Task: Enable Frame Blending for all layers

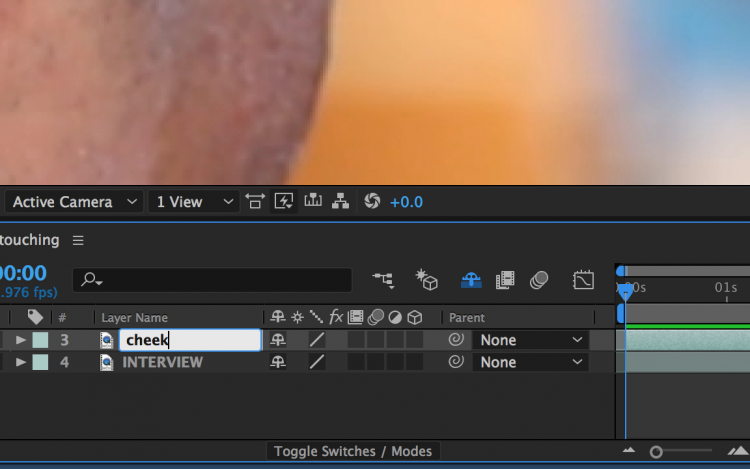Action: click(x=505, y=280)
